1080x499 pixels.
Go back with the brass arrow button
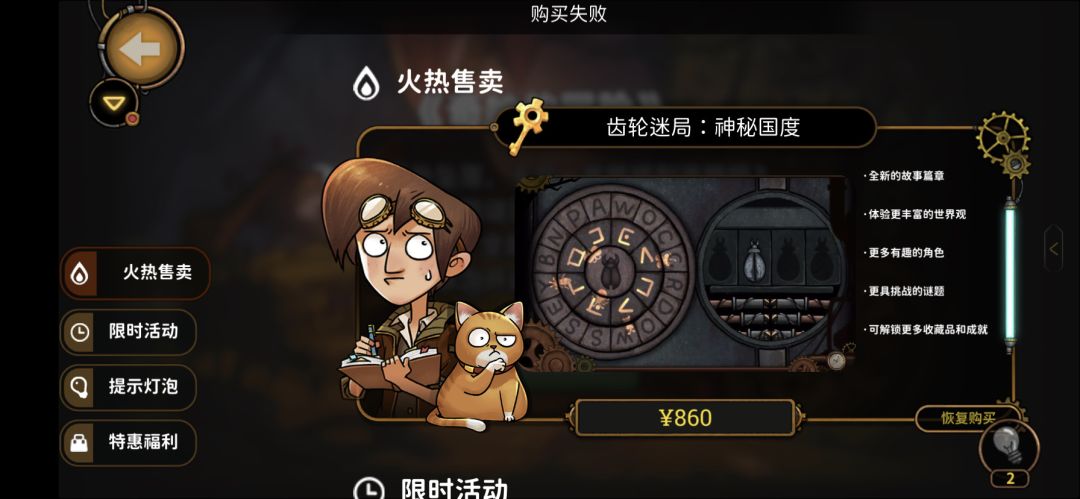141,48
